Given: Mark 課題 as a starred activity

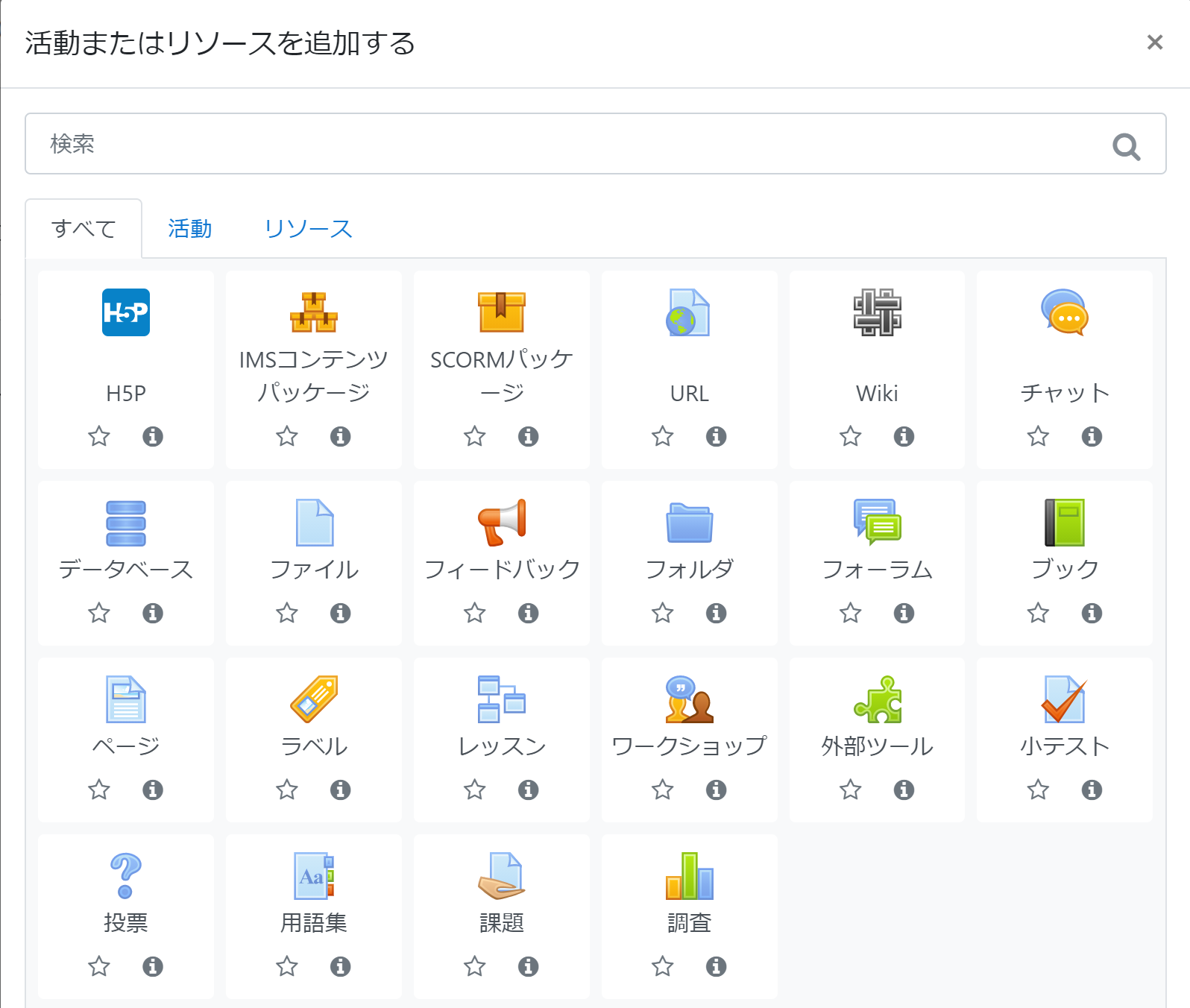Looking at the screenshot, I should coord(474,966).
